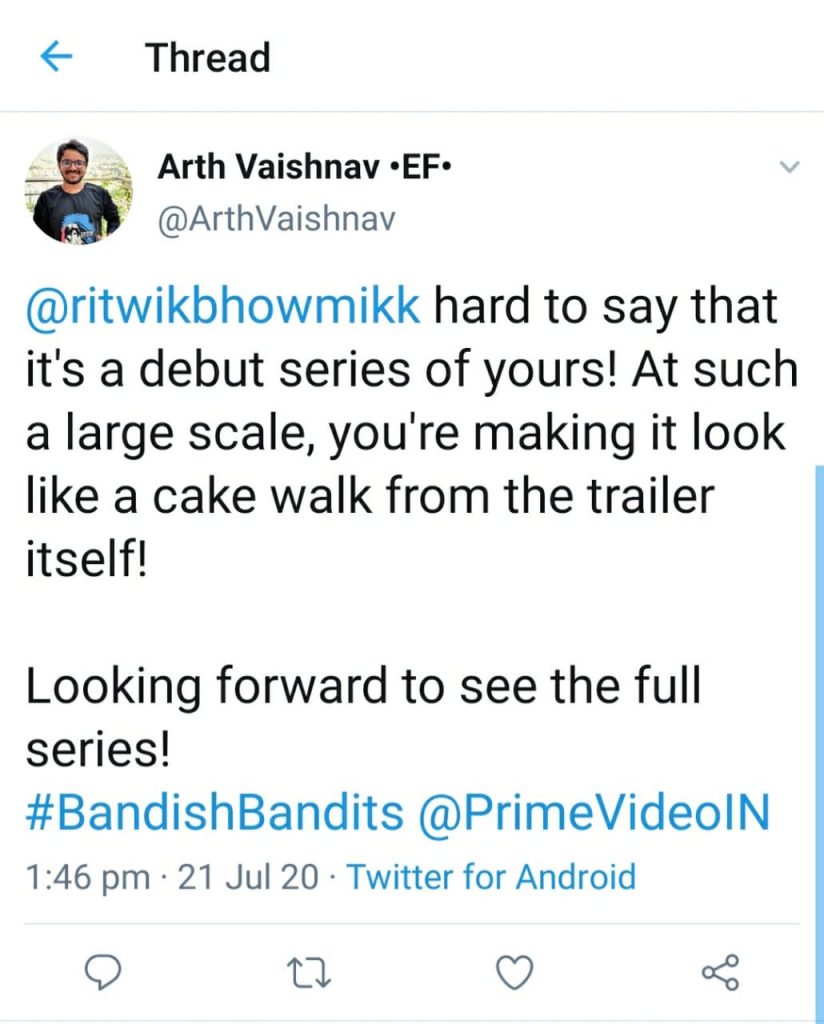Click the Twitter for Android source link
The height and width of the screenshot is (1024, 824).
click(x=491, y=878)
